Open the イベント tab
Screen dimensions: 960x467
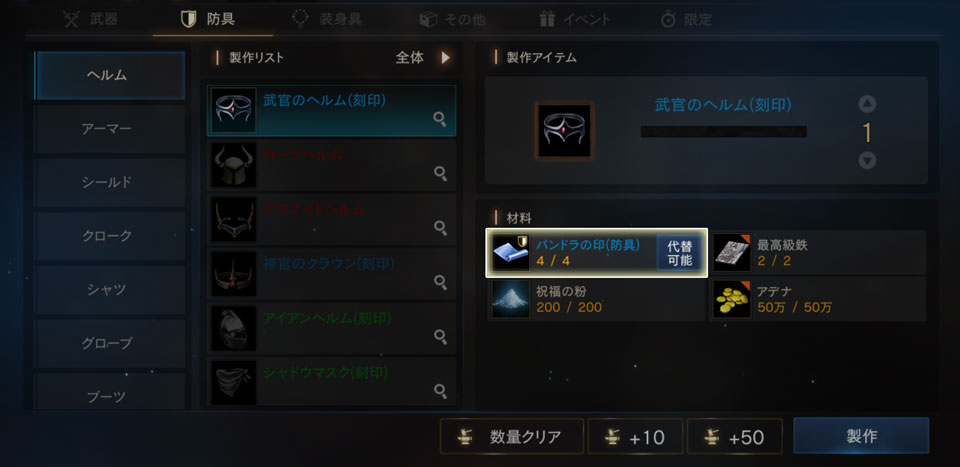pyautogui.click(x=574, y=19)
